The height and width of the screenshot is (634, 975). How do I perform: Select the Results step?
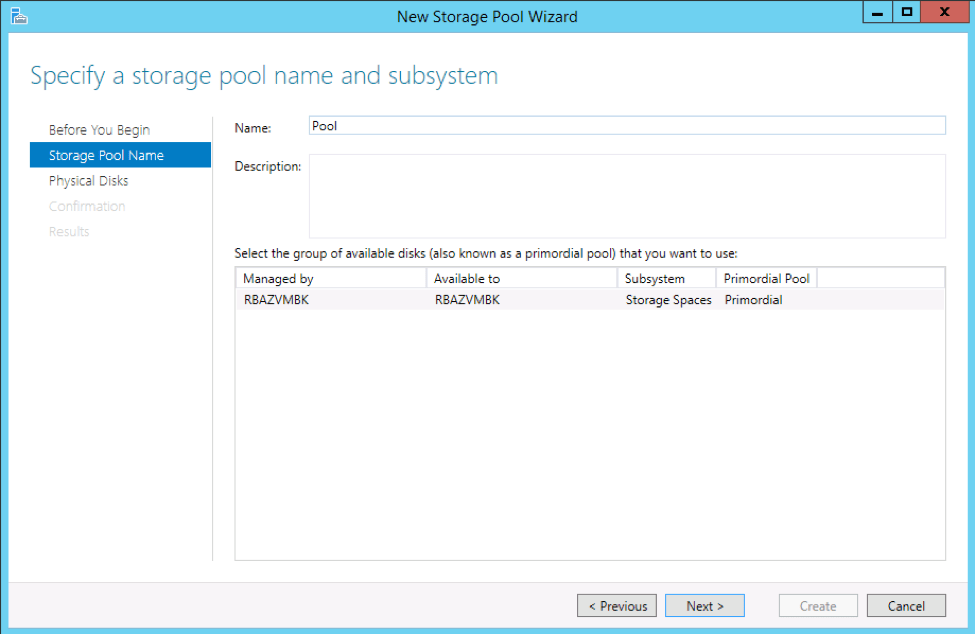pyautogui.click(x=68, y=231)
